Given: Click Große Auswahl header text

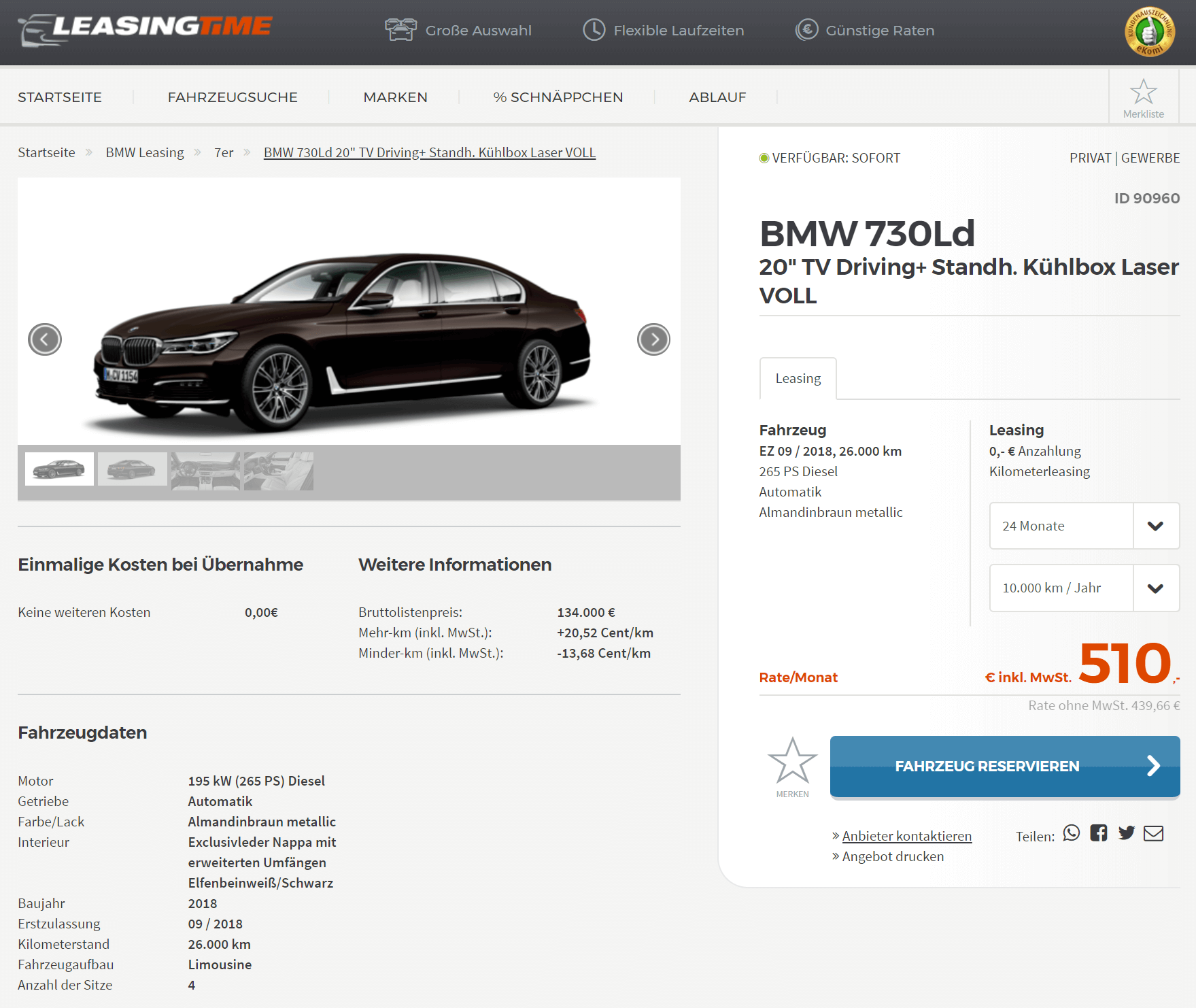Looking at the screenshot, I should coord(479,31).
